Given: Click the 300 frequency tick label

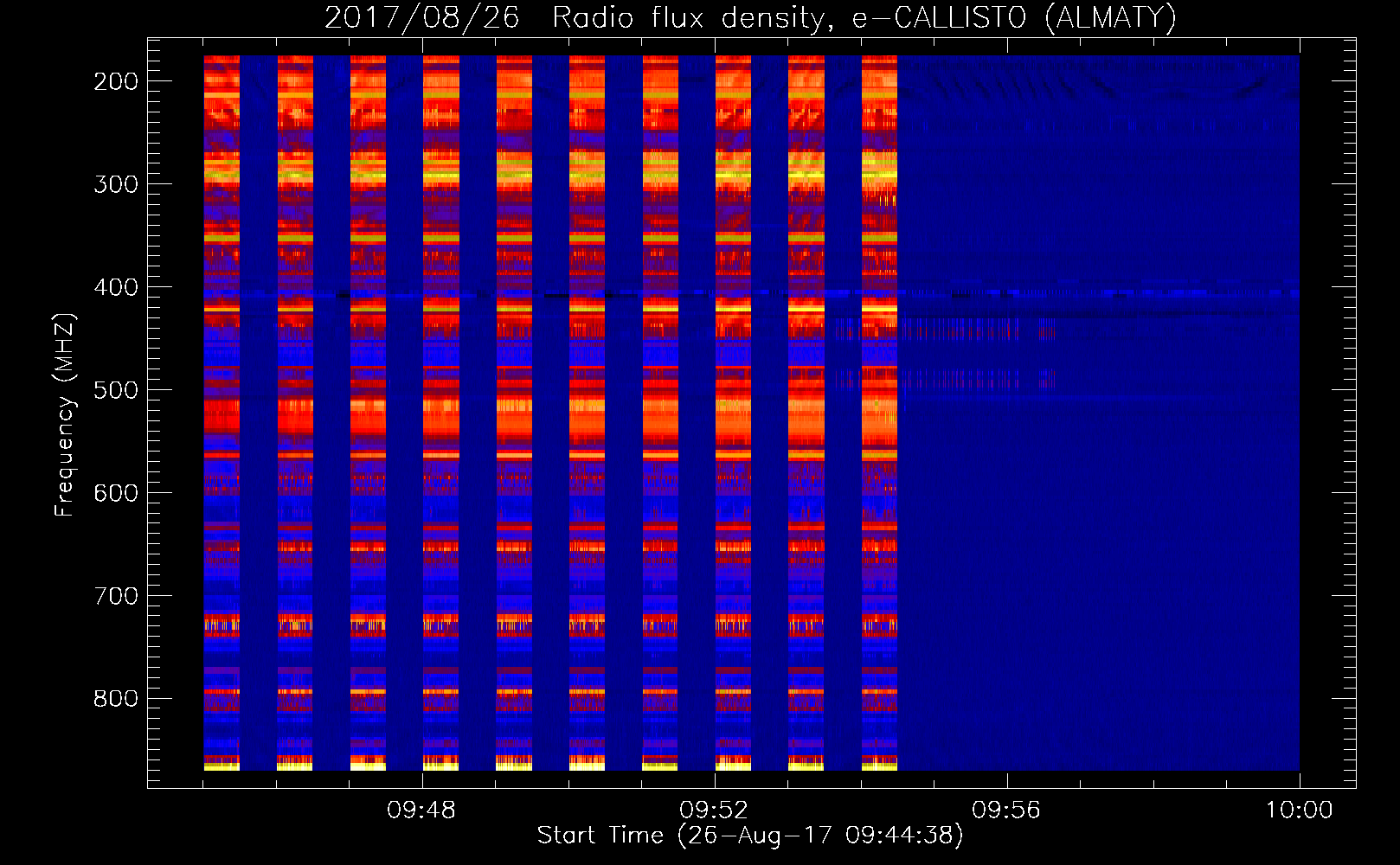Looking at the screenshot, I should tap(116, 184).
